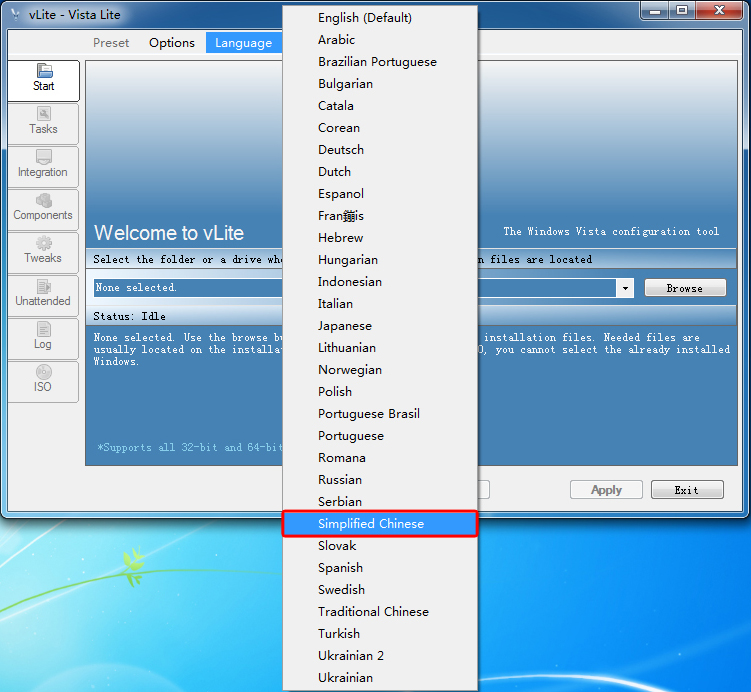Choose Italian language
The width and height of the screenshot is (751, 692).
click(x=380, y=304)
